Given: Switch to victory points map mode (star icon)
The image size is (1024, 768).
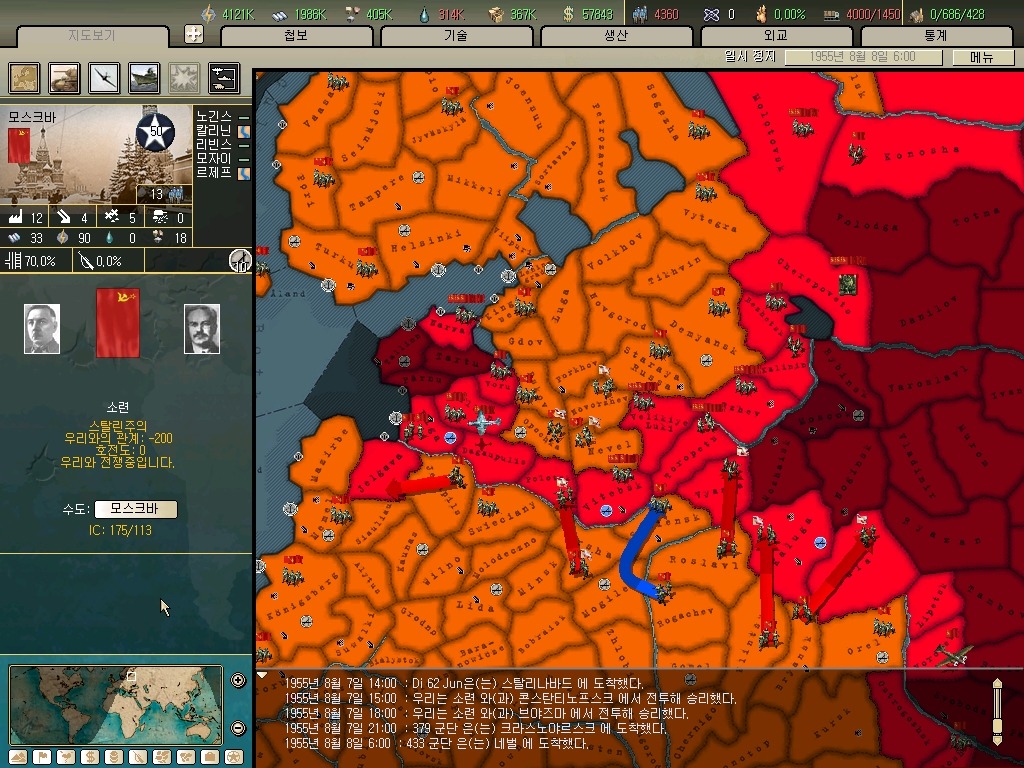Looking at the screenshot, I should pos(234,758).
